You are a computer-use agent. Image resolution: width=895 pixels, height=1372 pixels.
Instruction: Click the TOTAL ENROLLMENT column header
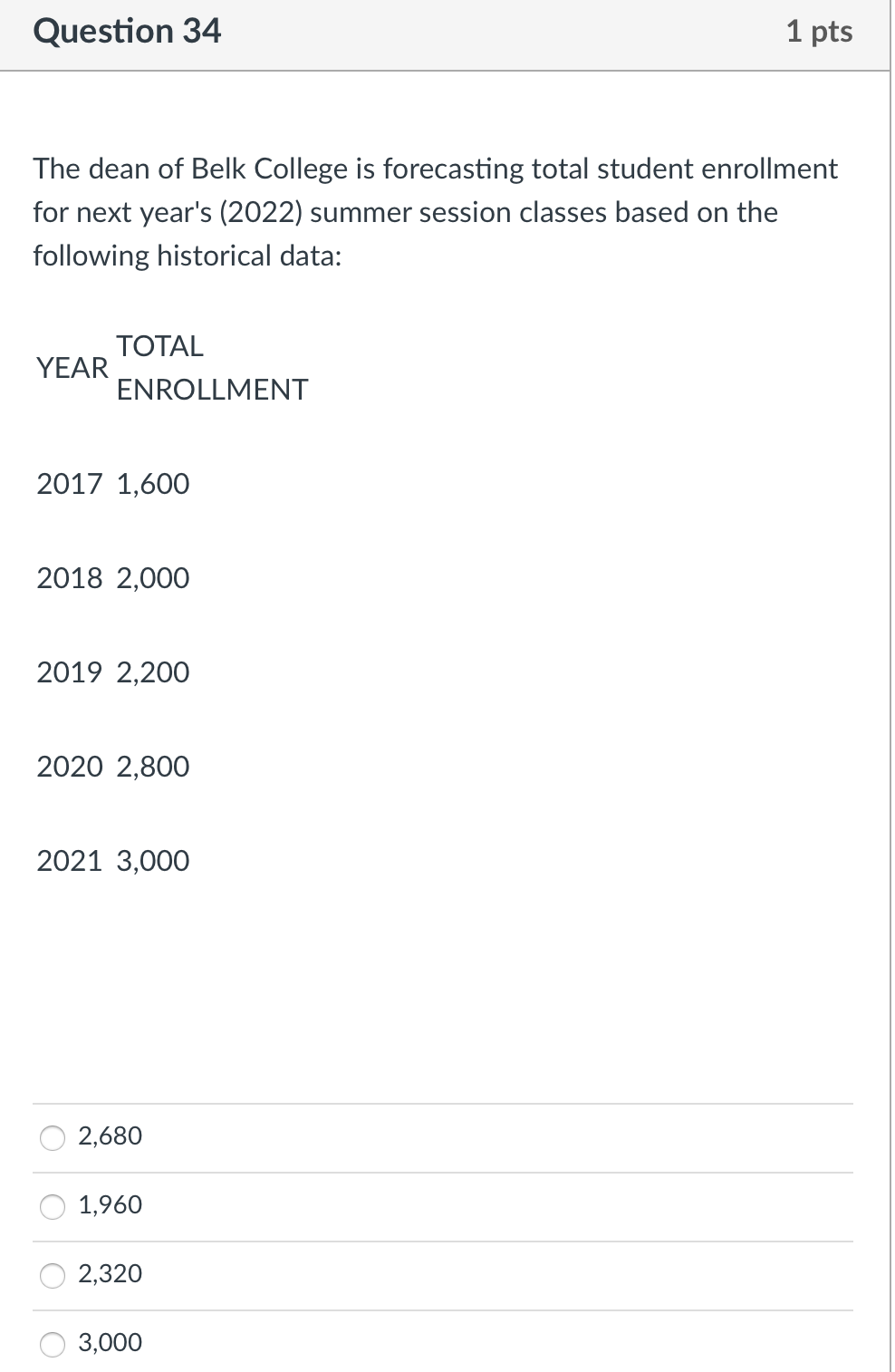[212, 368]
